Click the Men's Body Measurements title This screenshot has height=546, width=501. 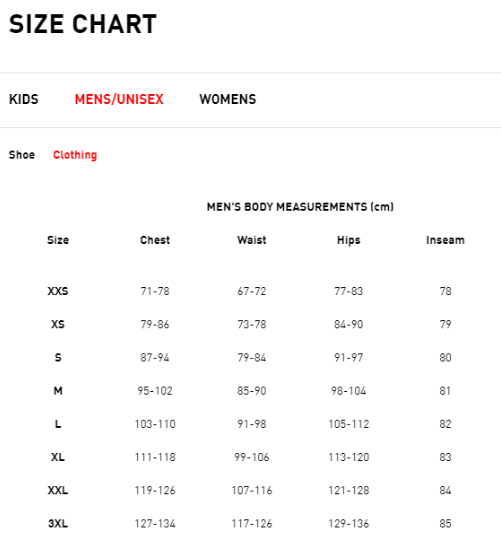300,207
